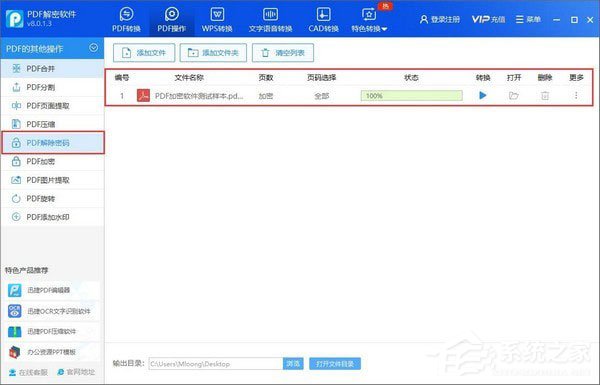Click 全部 page selection cell

click(x=321, y=96)
